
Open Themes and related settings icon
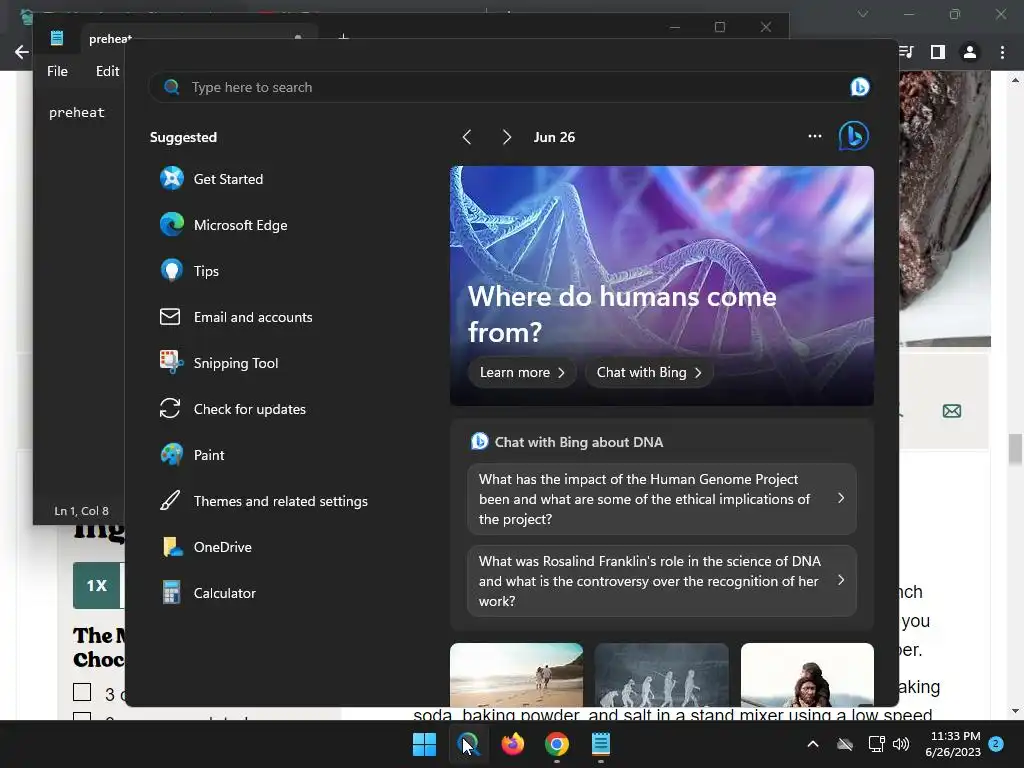(170, 501)
